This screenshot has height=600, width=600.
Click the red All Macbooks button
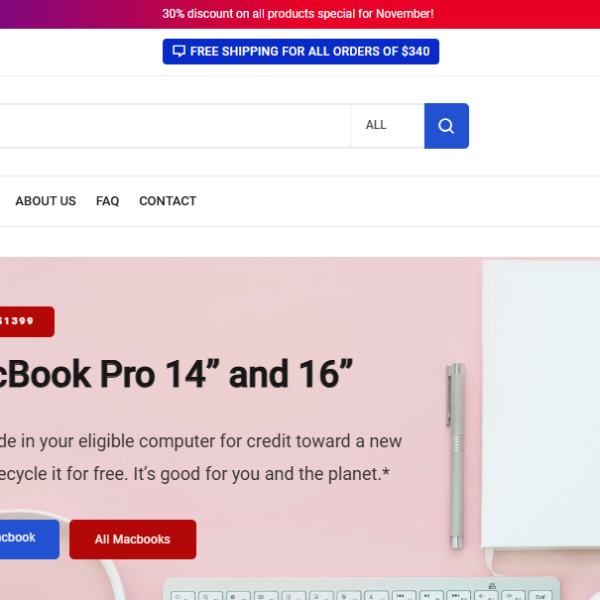pyautogui.click(x=133, y=539)
